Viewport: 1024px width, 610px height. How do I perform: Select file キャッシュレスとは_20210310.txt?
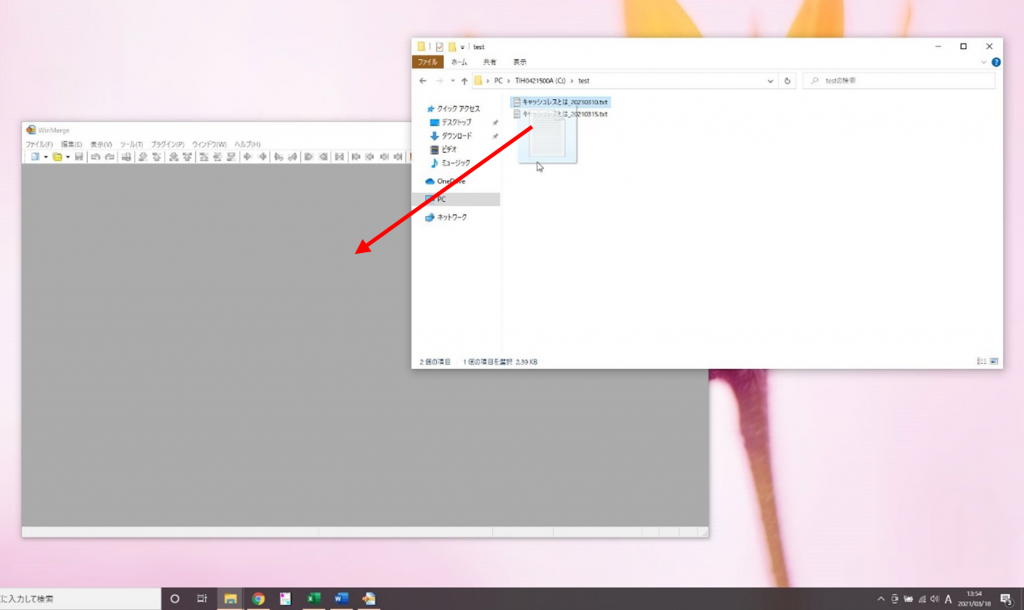(560, 102)
